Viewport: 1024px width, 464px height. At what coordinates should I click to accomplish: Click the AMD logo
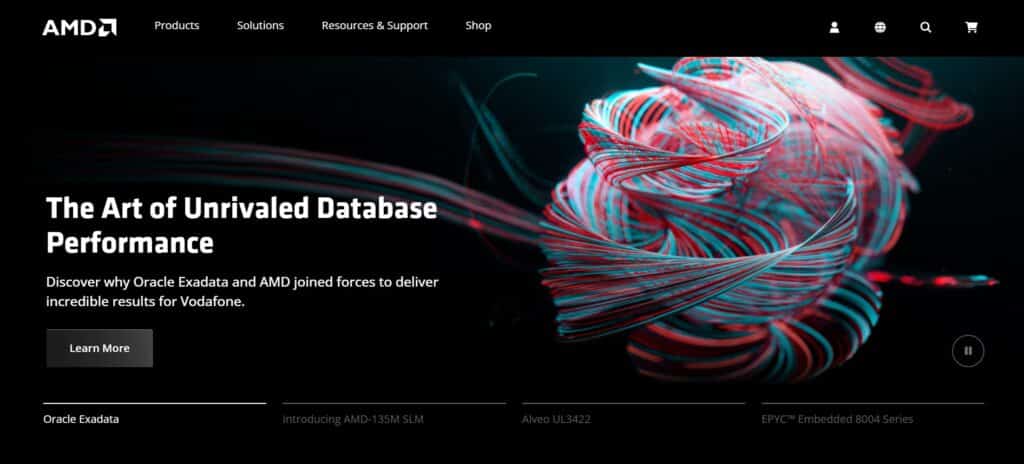79,27
